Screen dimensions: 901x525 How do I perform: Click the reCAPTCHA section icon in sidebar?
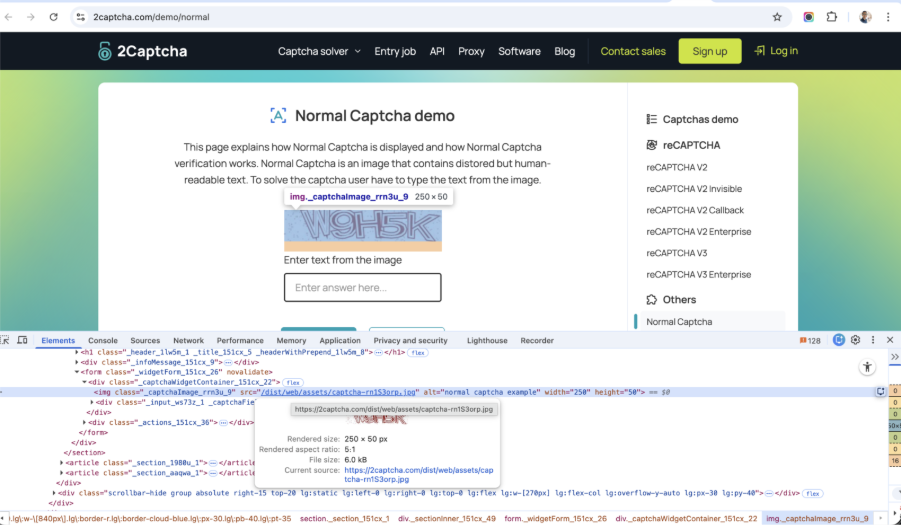pos(652,145)
